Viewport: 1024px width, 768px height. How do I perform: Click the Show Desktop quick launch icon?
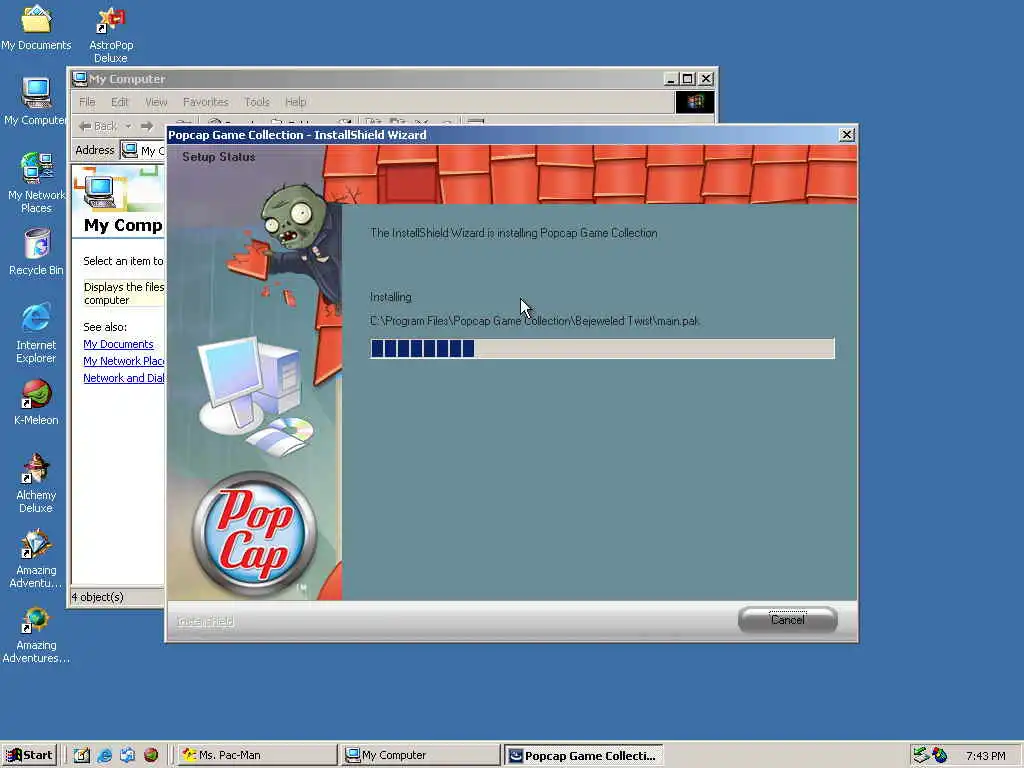point(82,755)
